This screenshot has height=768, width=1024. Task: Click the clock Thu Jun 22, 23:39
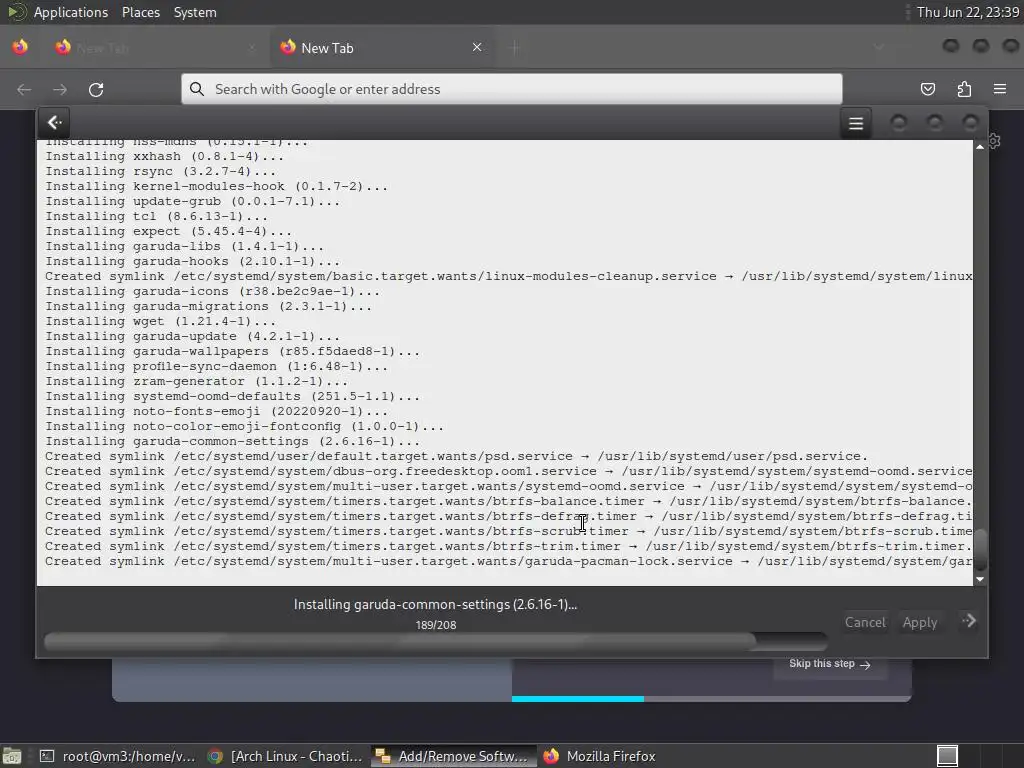pos(967,12)
